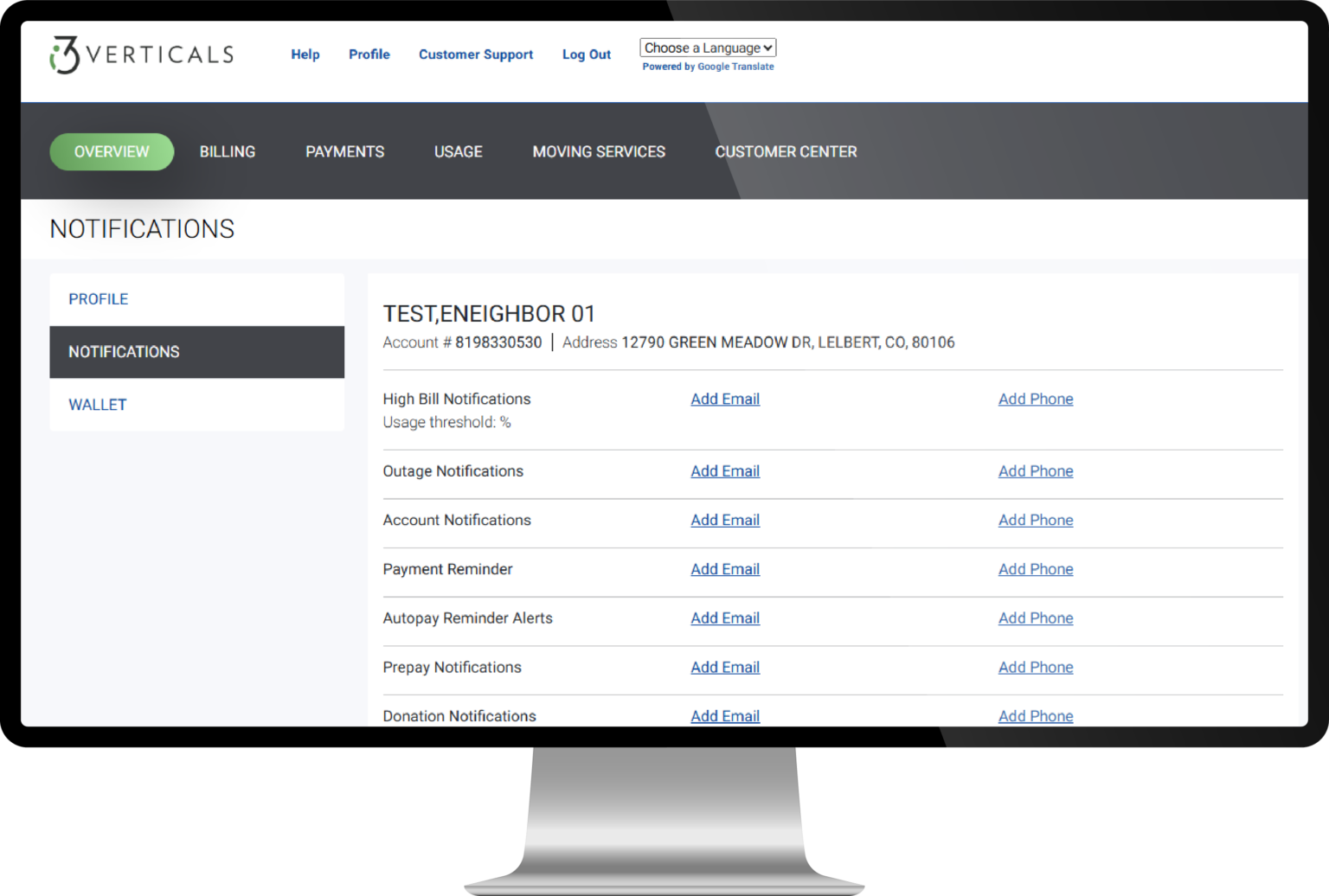Add Email for High Bill Notifications
The height and width of the screenshot is (896, 1329).
click(x=725, y=399)
